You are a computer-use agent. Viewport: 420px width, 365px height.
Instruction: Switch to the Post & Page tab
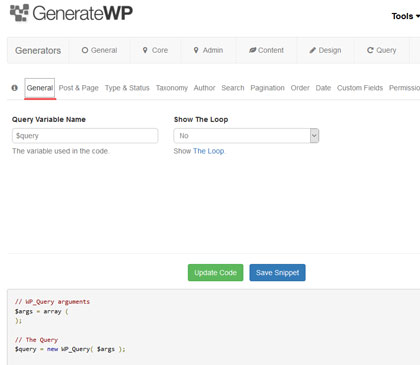[x=79, y=88]
